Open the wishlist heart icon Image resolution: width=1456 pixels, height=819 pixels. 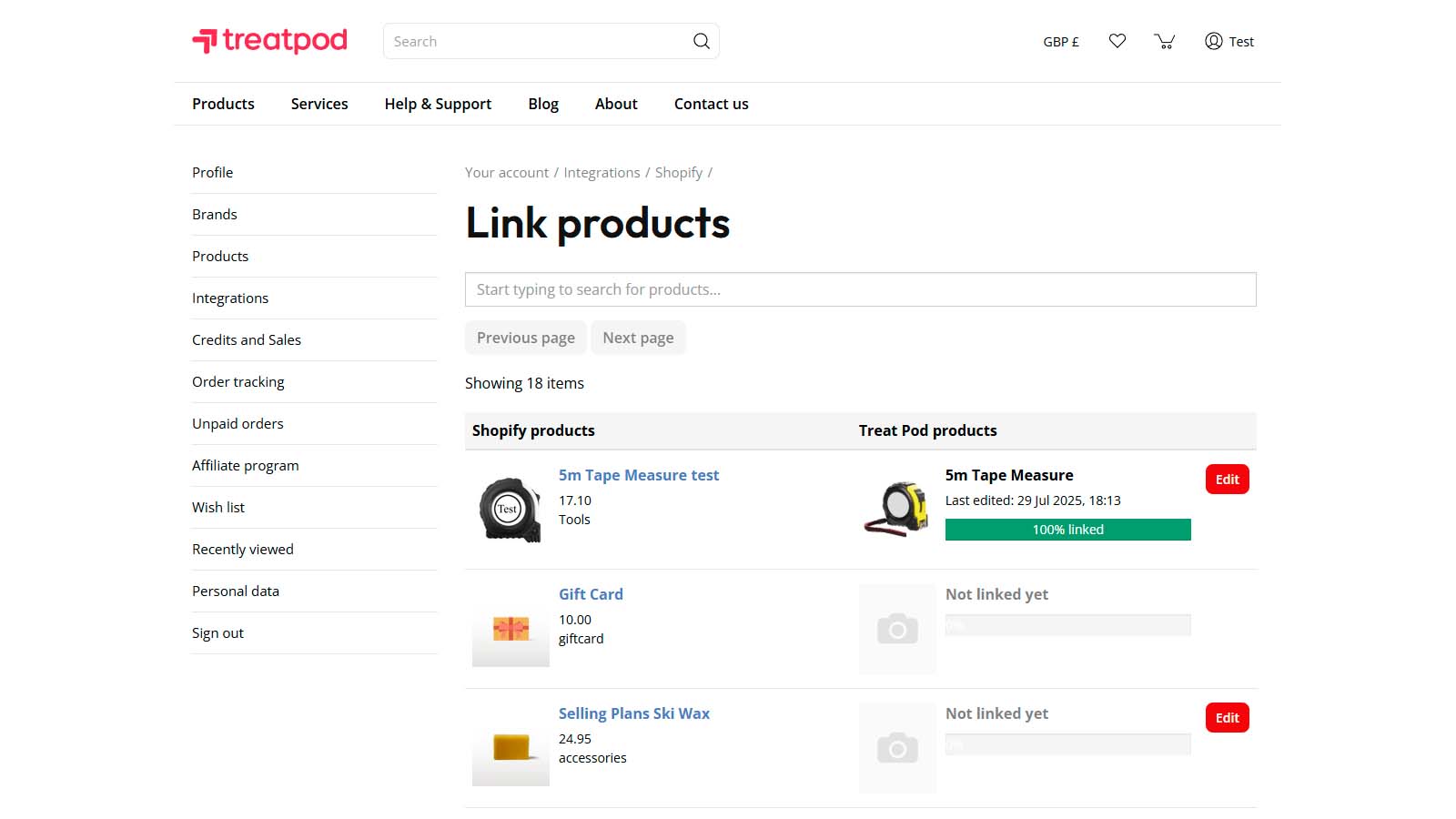[1117, 41]
